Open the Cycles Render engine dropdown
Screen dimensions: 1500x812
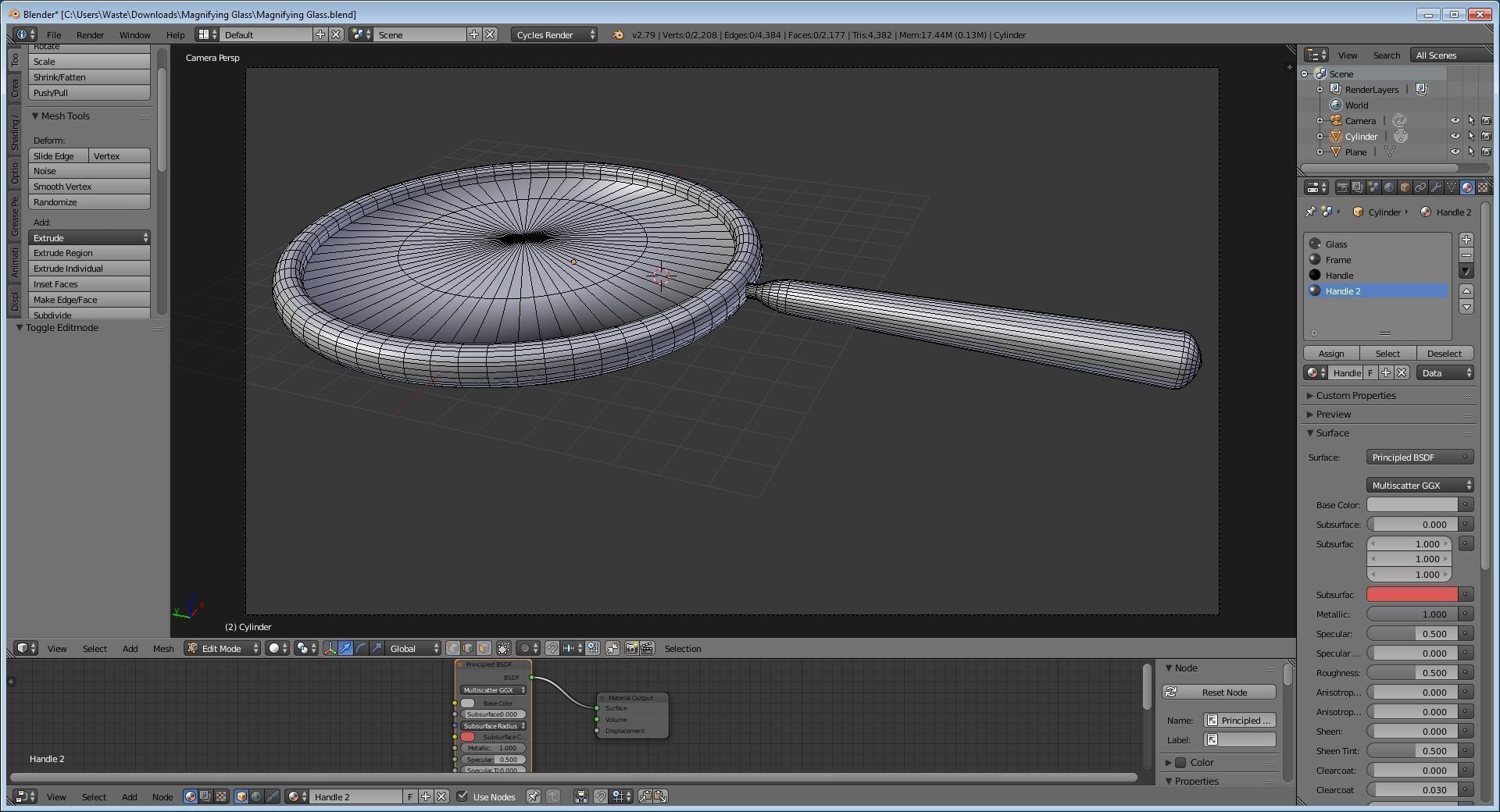(555, 34)
